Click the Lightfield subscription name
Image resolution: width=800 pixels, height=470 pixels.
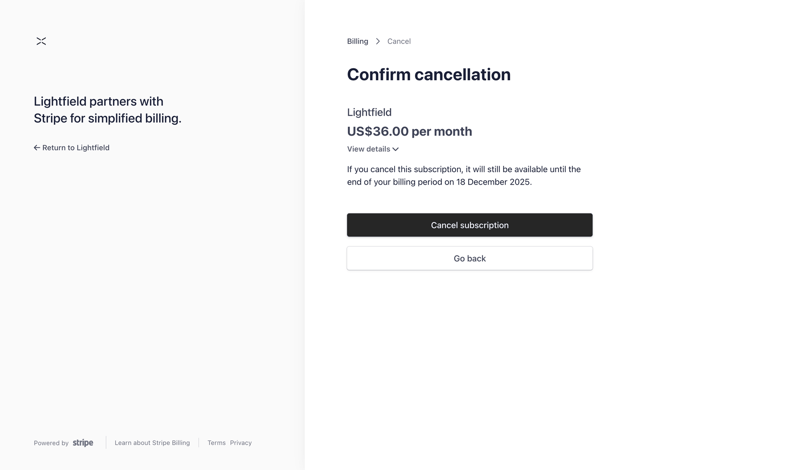click(369, 112)
